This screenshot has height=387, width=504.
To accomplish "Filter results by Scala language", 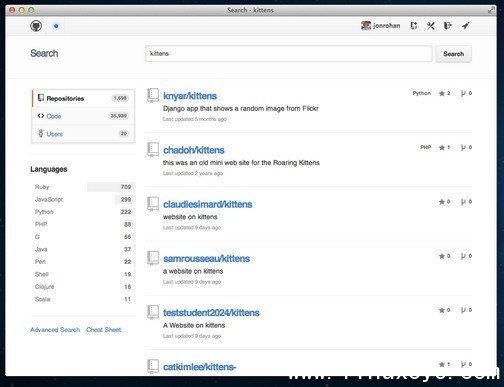I will click(83, 299).
